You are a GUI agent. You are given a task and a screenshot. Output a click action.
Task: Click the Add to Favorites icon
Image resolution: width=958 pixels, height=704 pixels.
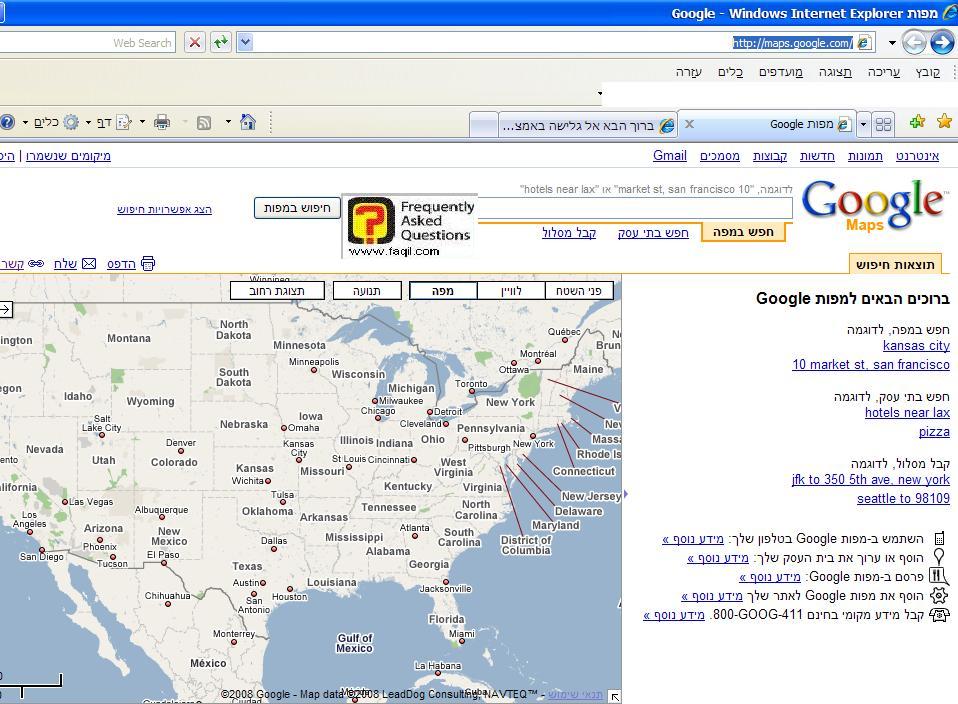click(916, 122)
